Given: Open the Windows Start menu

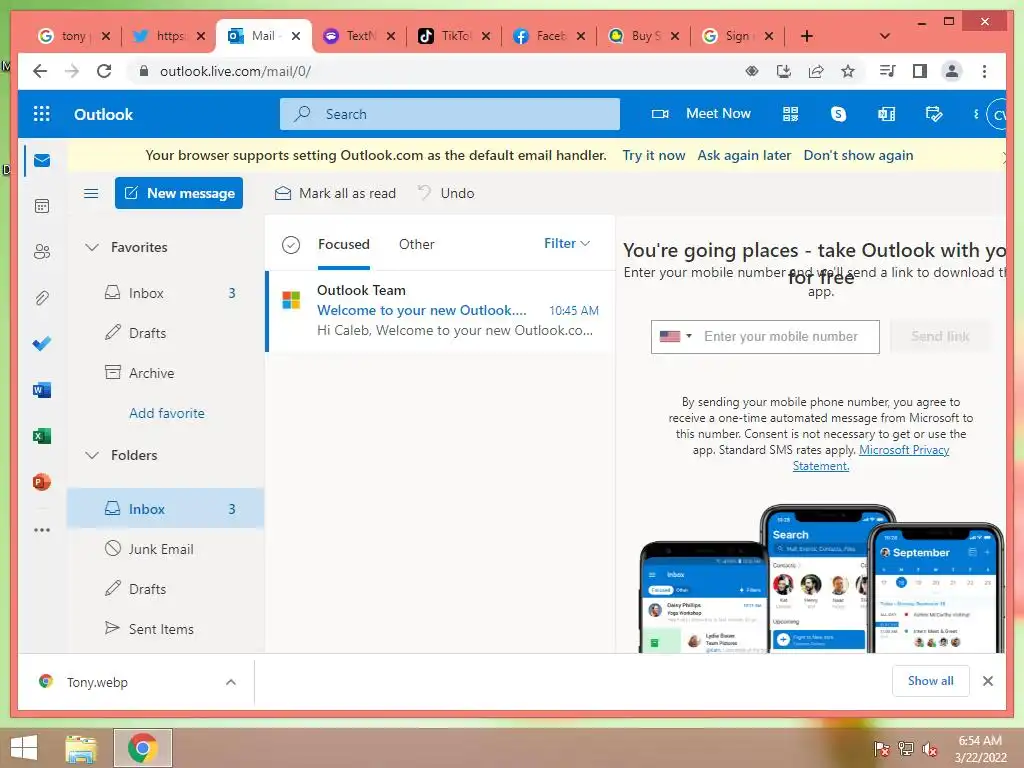Looking at the screenshot, I should pos(25,748).
